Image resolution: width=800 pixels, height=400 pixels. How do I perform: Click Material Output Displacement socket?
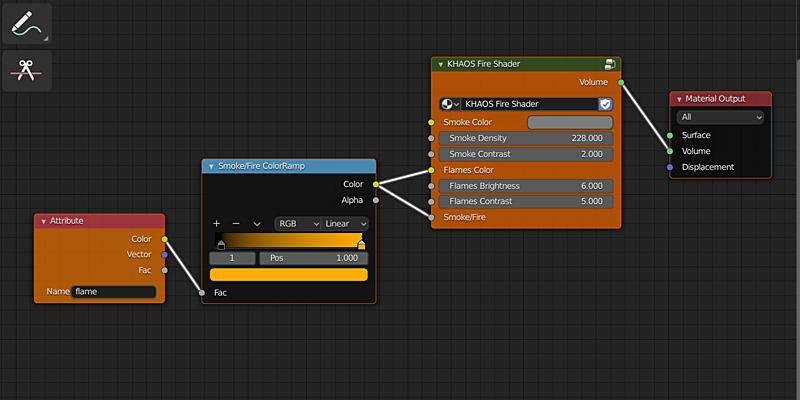point(670,167)
